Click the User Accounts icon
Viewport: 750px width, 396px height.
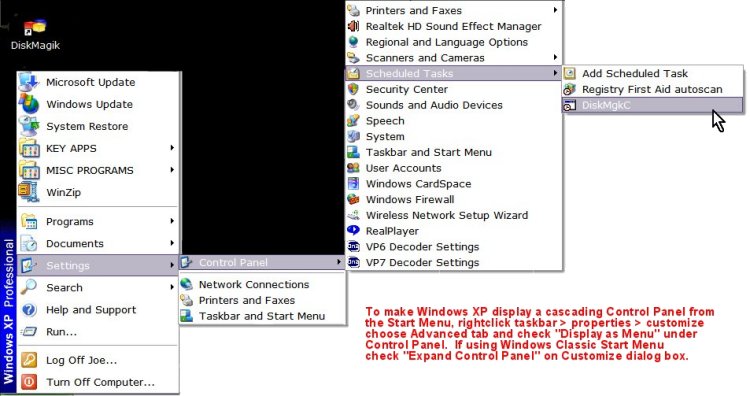353,167
